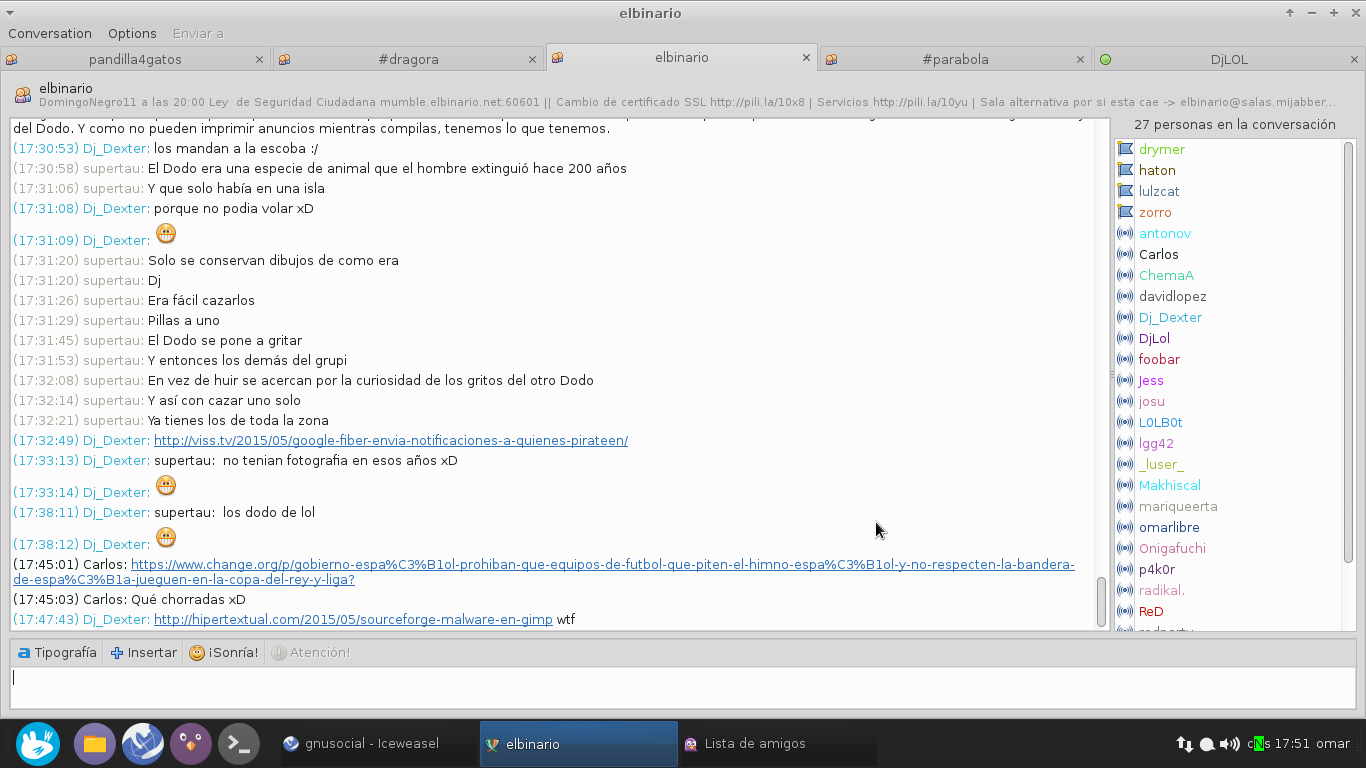Viewport: 1366px width, 768px height.
Task: Close the #dragora tab
Action: pyautogui.click(x=532, y=59)
